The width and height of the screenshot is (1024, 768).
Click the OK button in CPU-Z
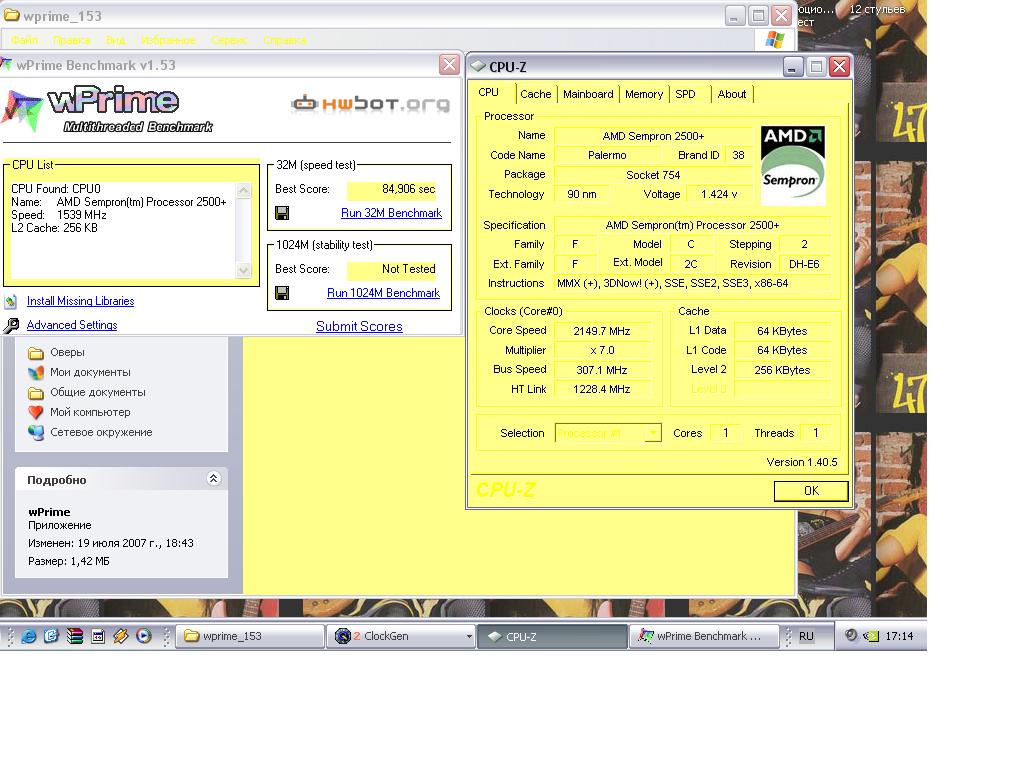[811, 491]
